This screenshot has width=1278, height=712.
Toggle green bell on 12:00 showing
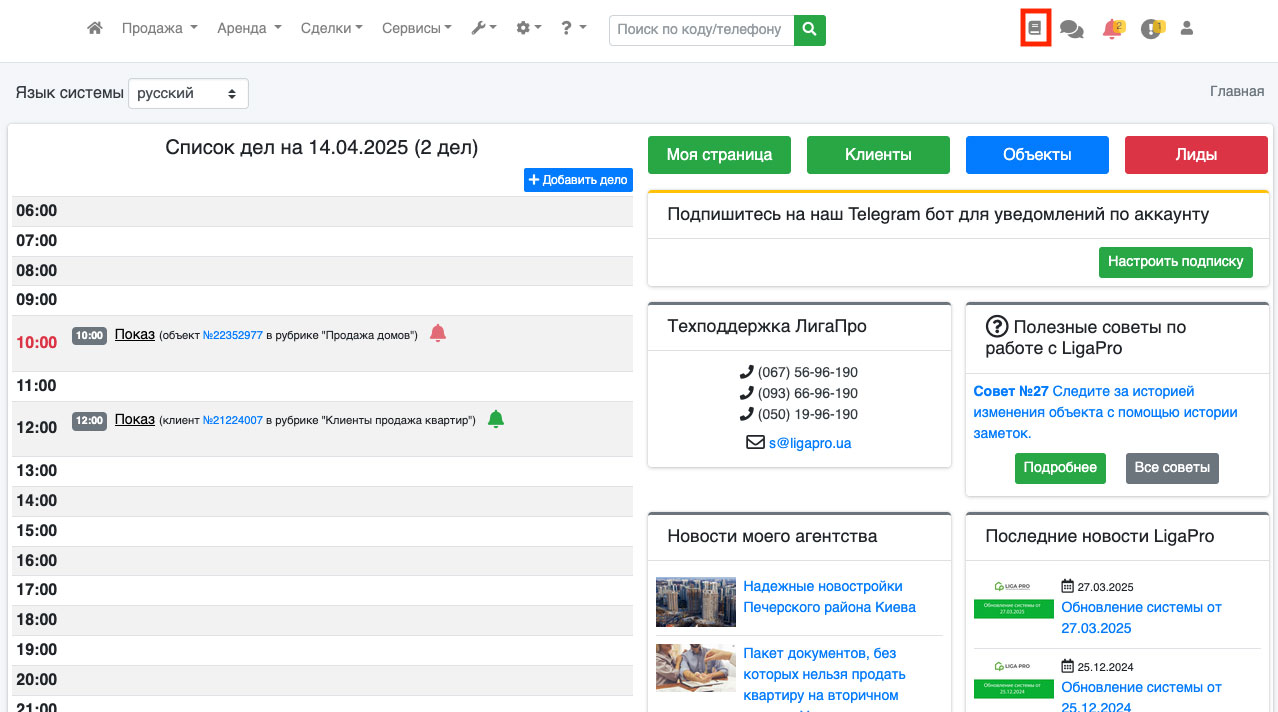tap(495, 419)
